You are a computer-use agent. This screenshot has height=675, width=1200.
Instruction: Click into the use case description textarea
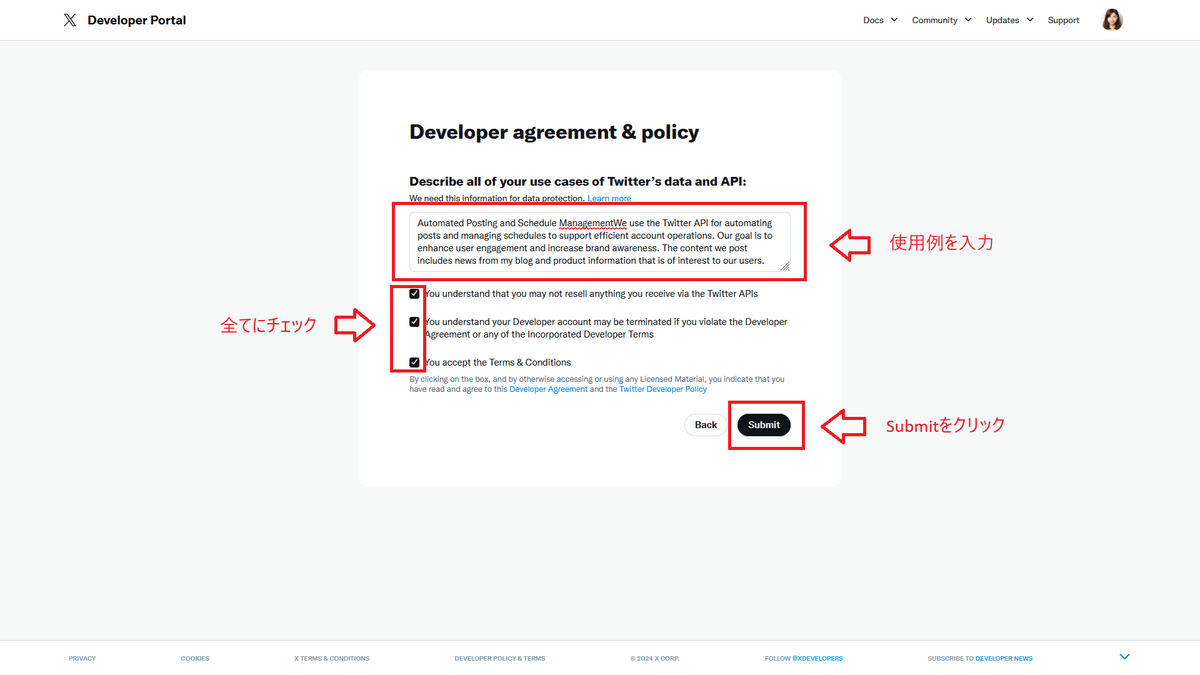pos(600,242)
